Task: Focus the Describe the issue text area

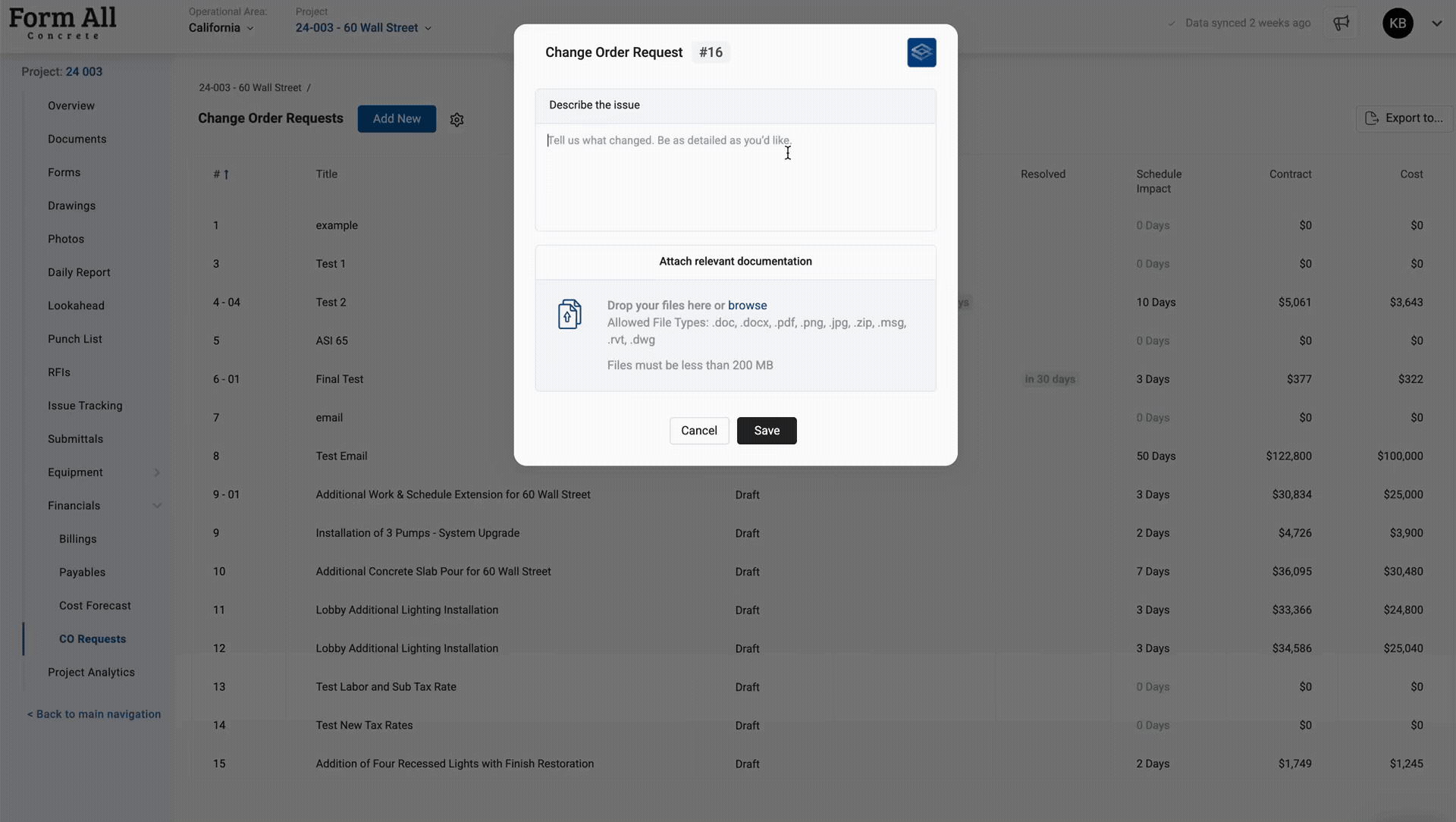Action: click(735, 178)
